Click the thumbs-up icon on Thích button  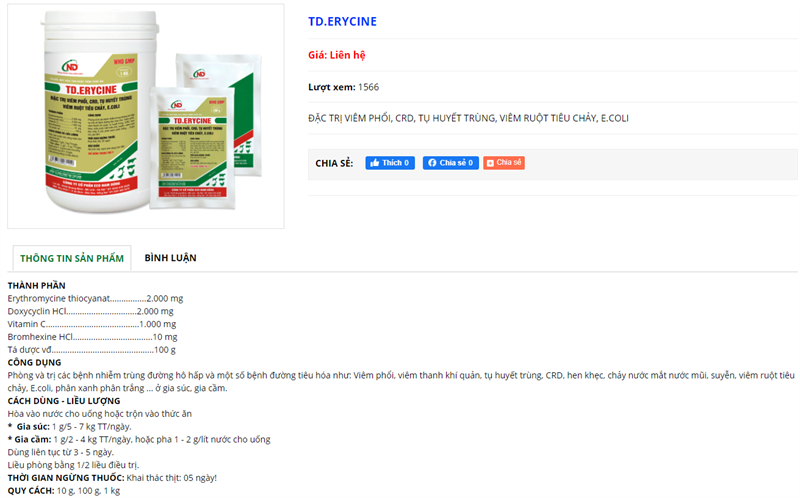375,163
